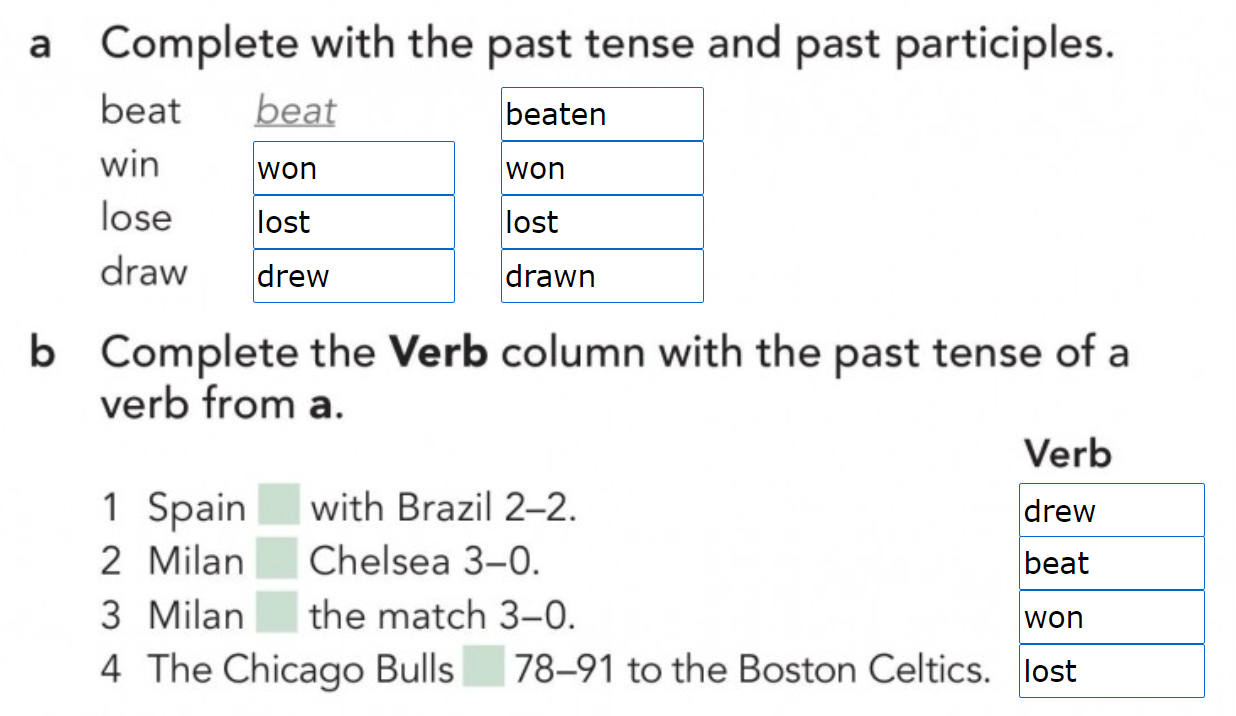Click the Verb field for the Spain–Brazil sentence
This screenshot has height=716, width=1236.
(1111, 510)
